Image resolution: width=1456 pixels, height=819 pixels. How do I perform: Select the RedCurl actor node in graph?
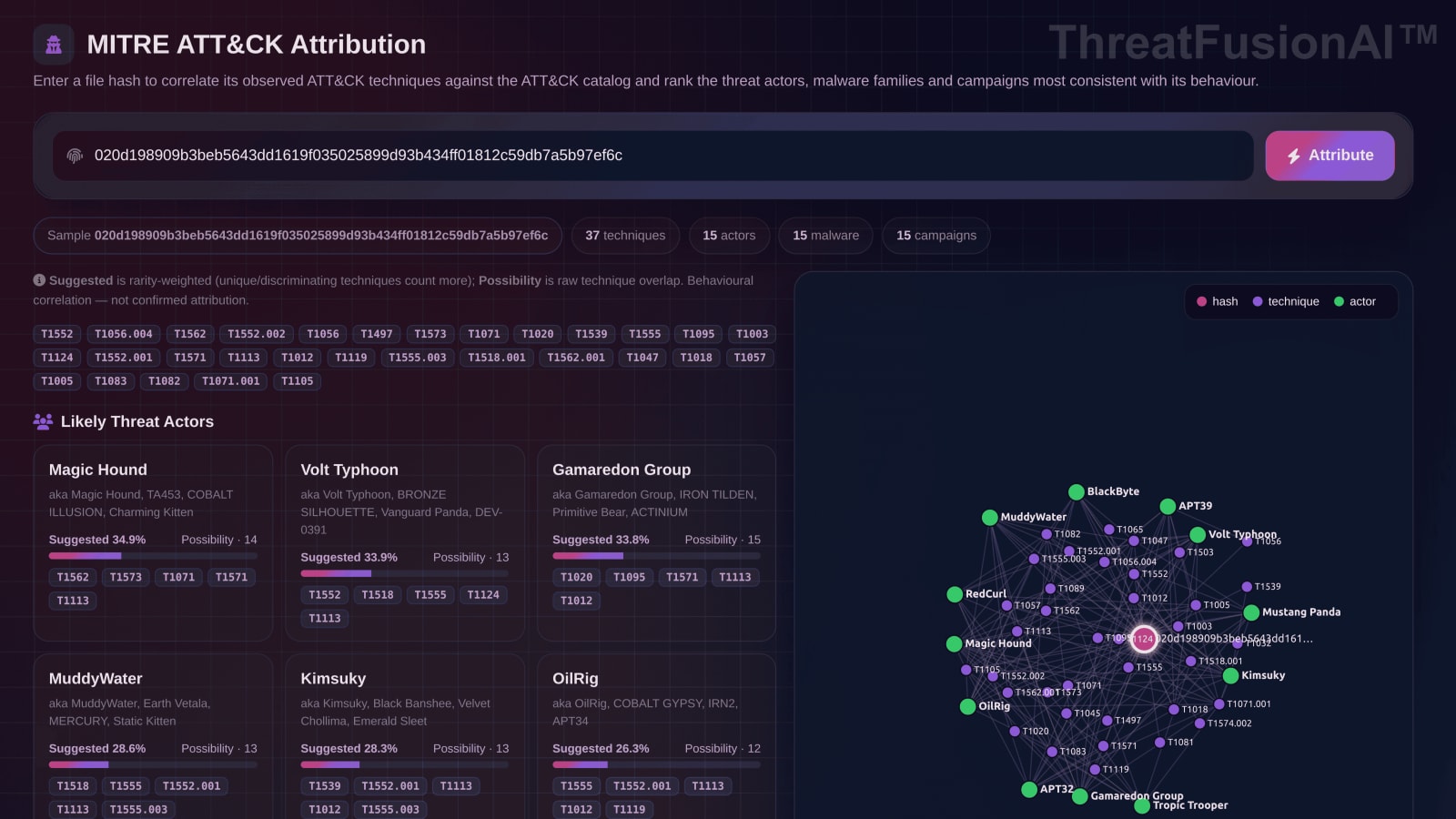click(x=955, y=594)
